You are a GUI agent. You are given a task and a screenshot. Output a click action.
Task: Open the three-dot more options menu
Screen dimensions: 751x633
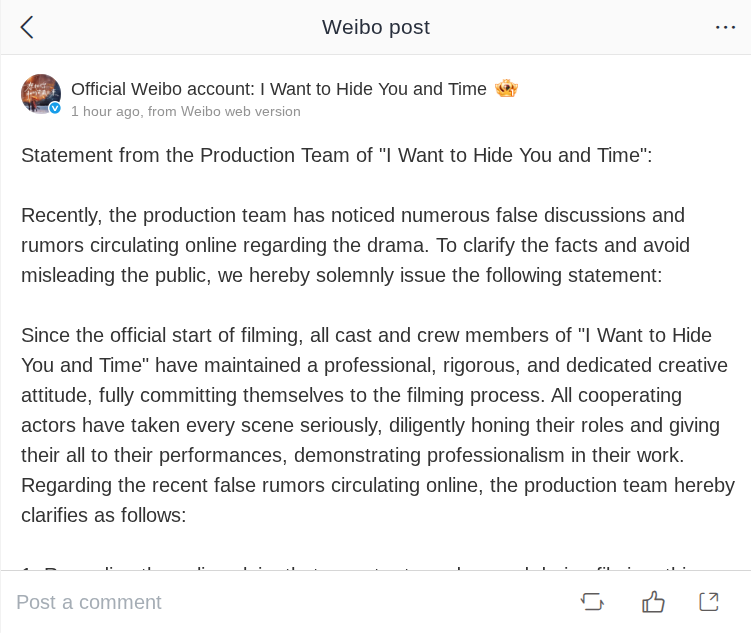pos(725,27)
